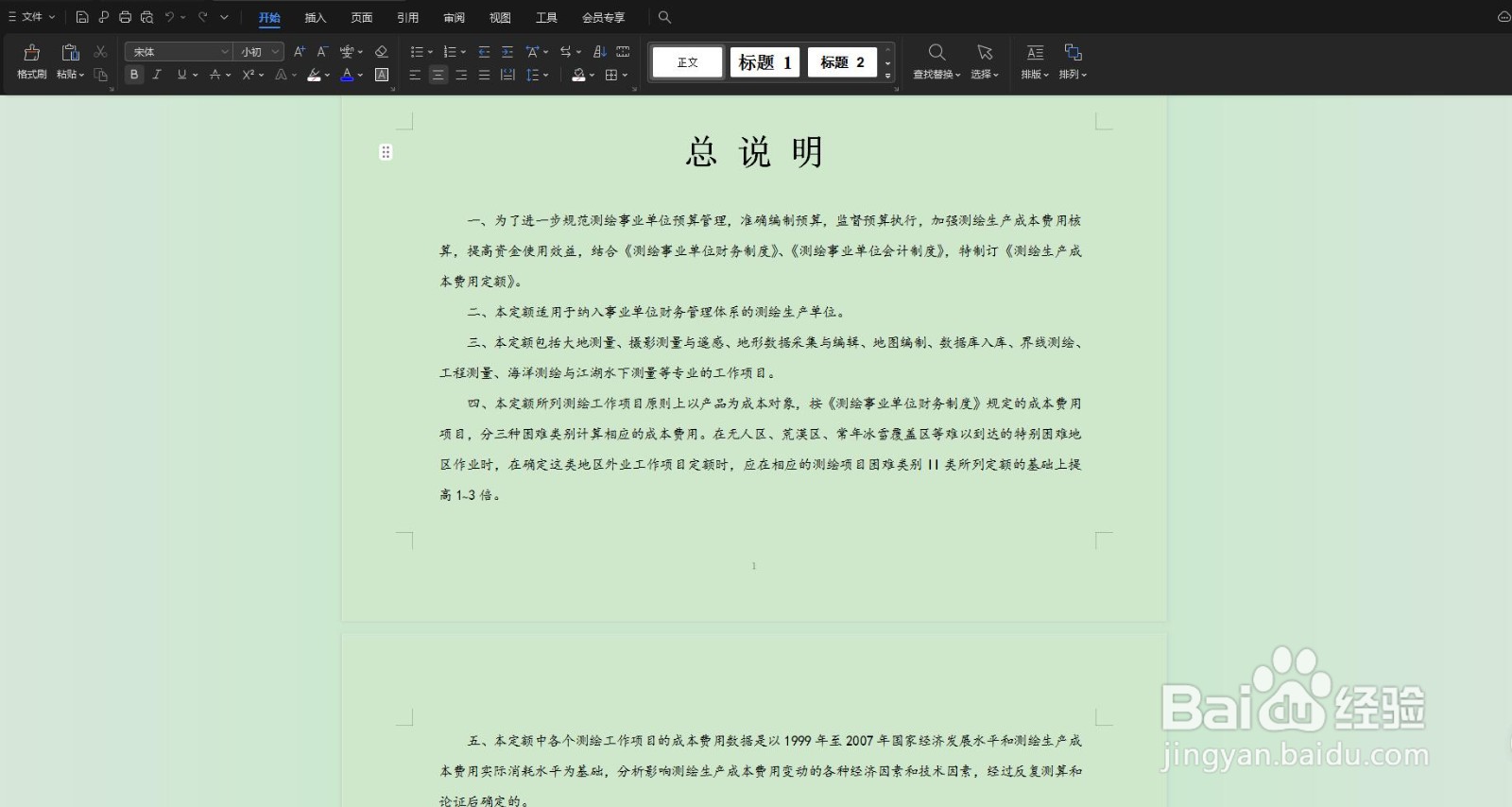This screenshot has height=807, width=1512.
Task: Toggle center alignment
Action: click(438, 75)
